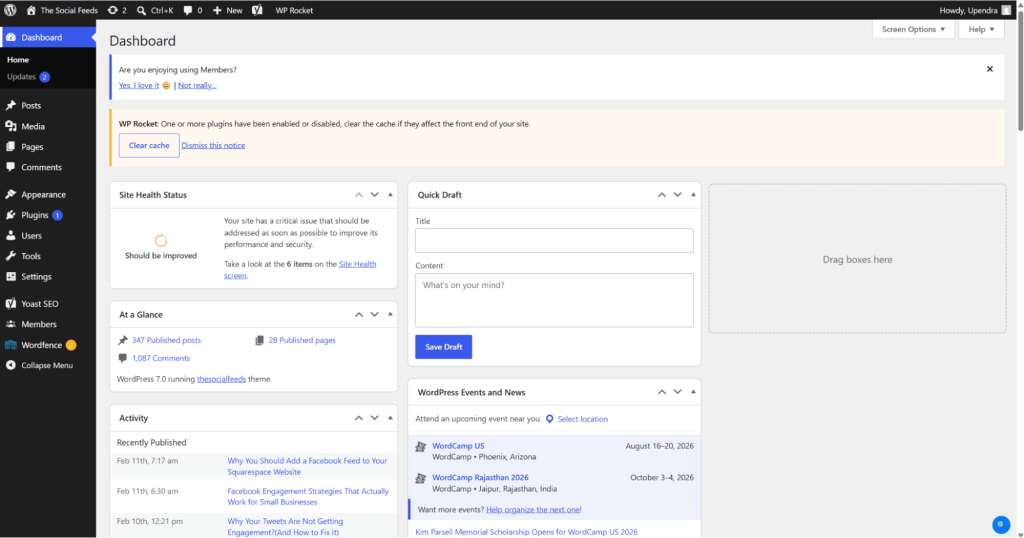Click Upendra's profile avatar
The width and height of the screenshot is (1024, 538).
(1006, 10)
